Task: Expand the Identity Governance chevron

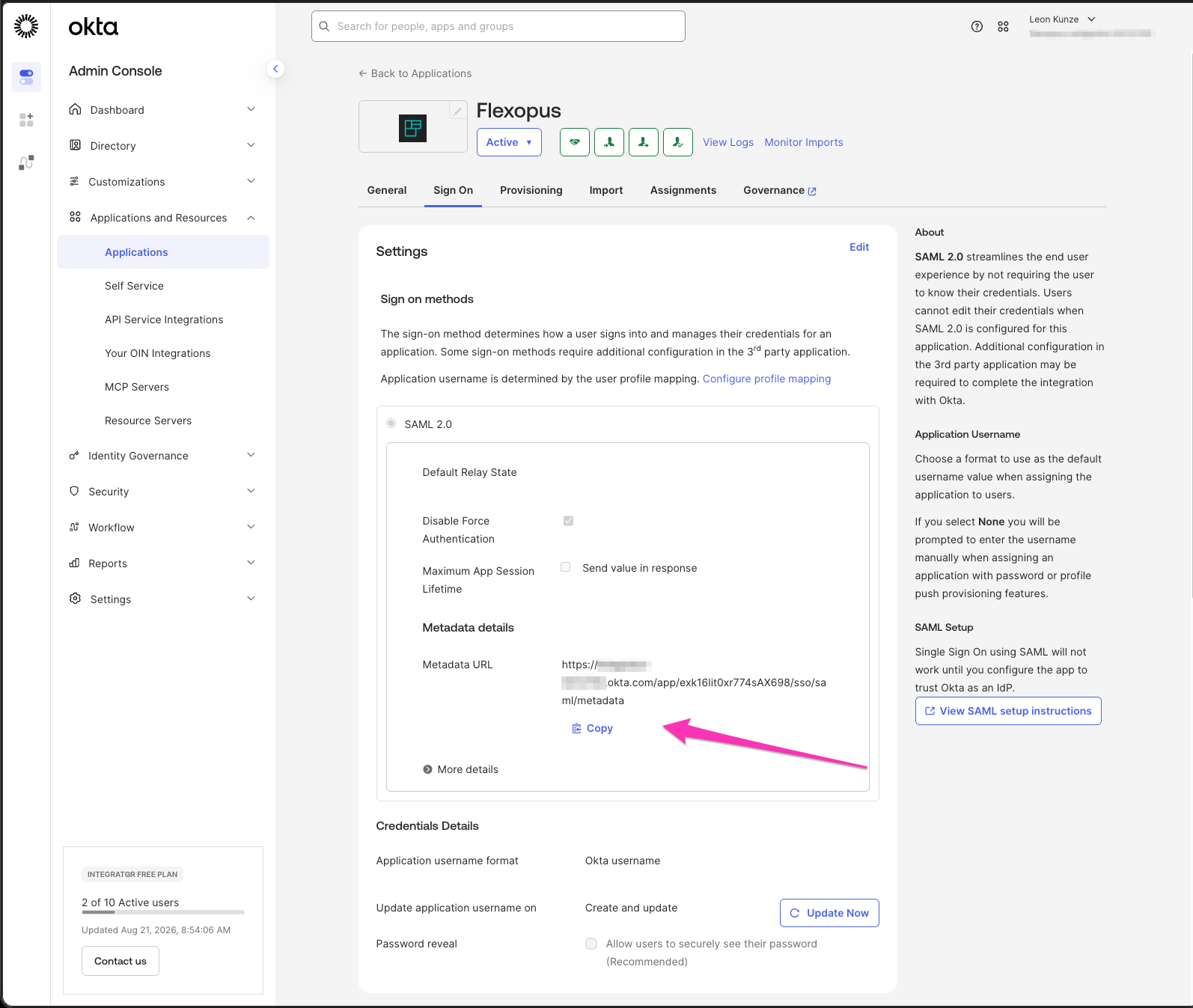Action: (x=251, y=455)
